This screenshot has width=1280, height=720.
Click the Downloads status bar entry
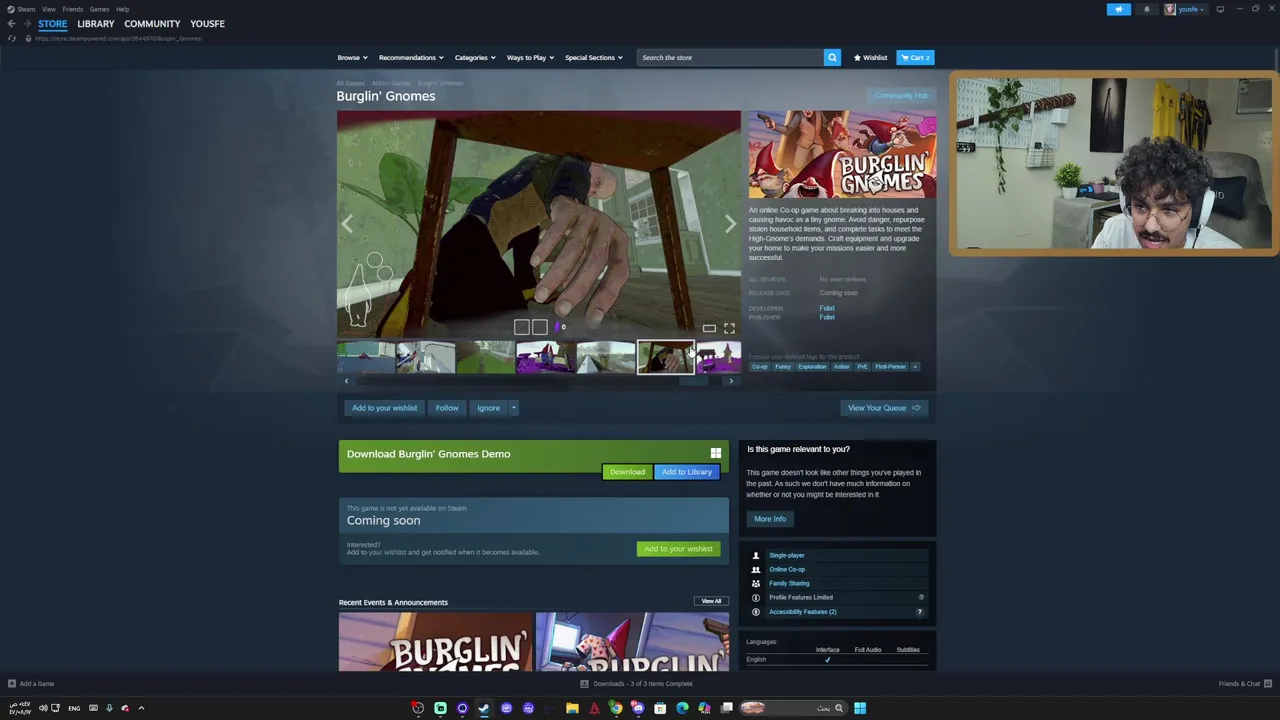(x=636, y=684)
